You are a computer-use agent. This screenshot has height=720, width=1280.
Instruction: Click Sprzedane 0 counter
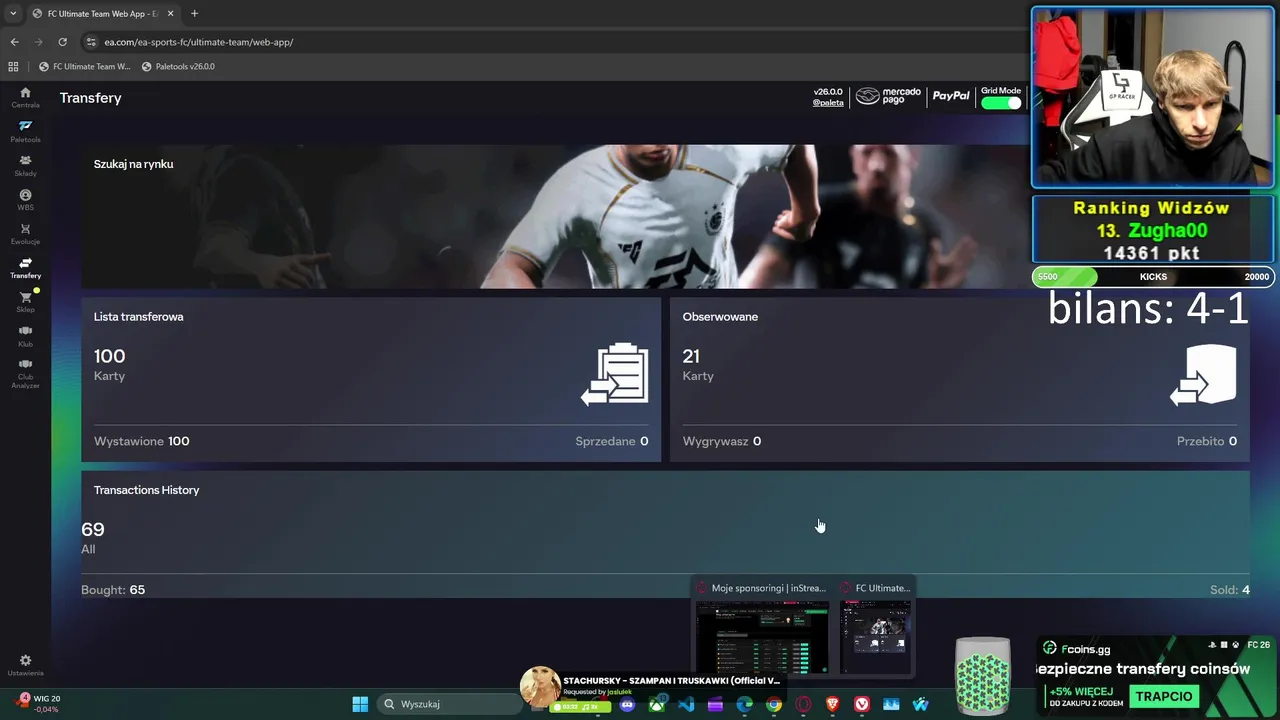(612, 441)
